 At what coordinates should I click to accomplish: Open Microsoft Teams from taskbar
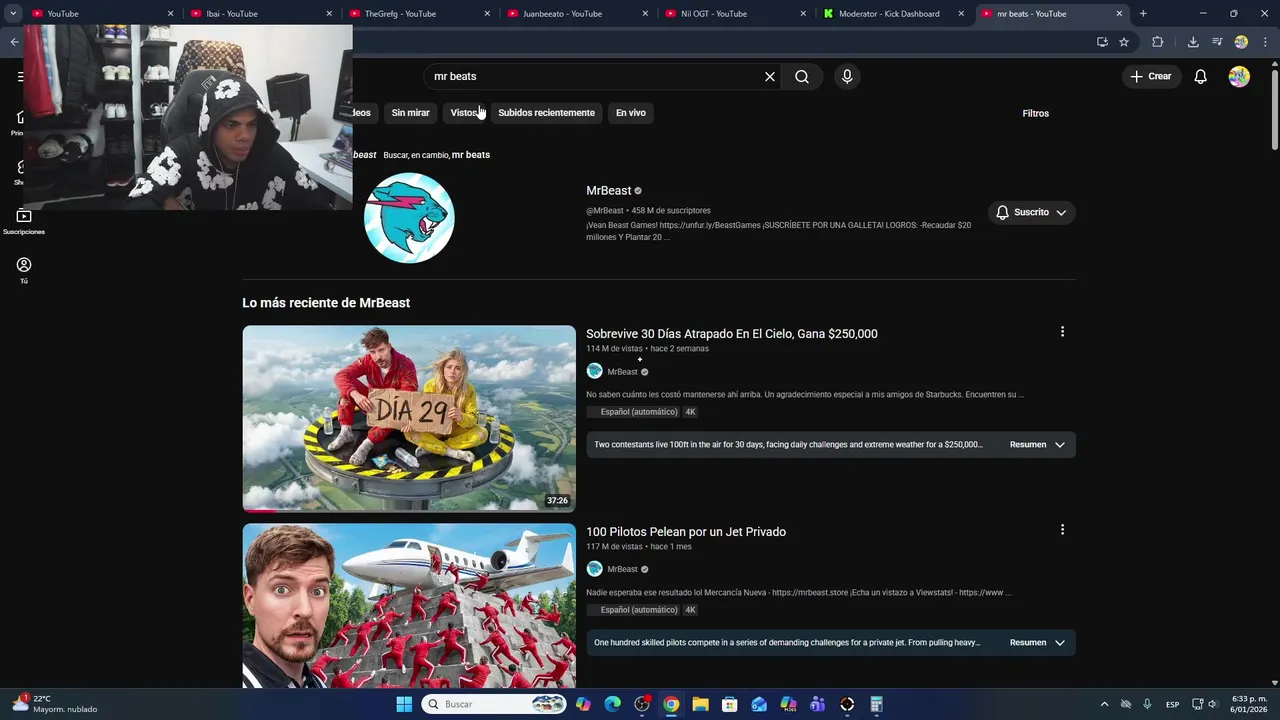coord(817,704)
